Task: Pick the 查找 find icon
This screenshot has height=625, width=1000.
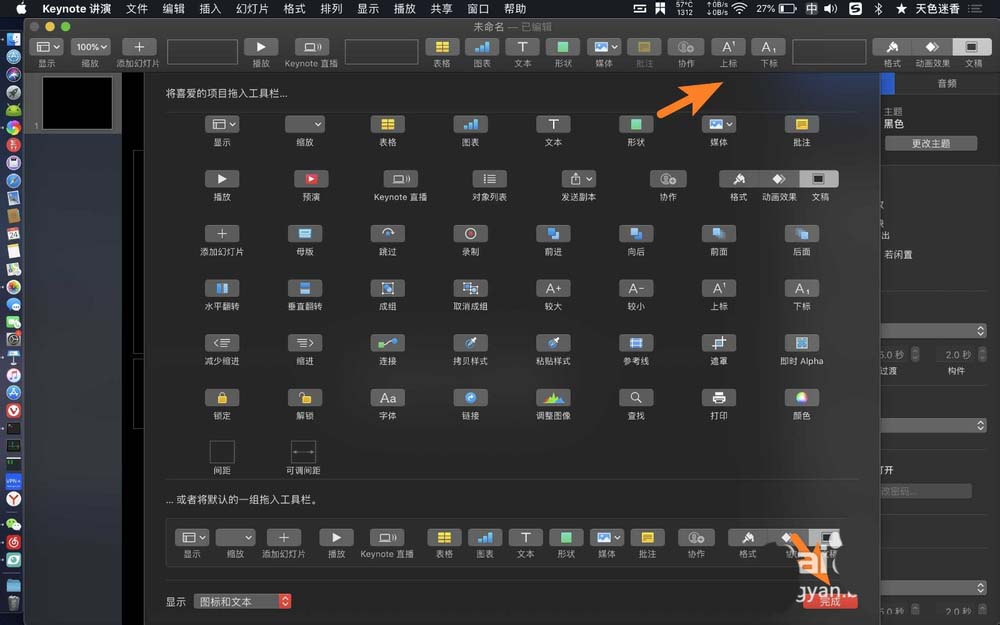Action: [636, 398]
